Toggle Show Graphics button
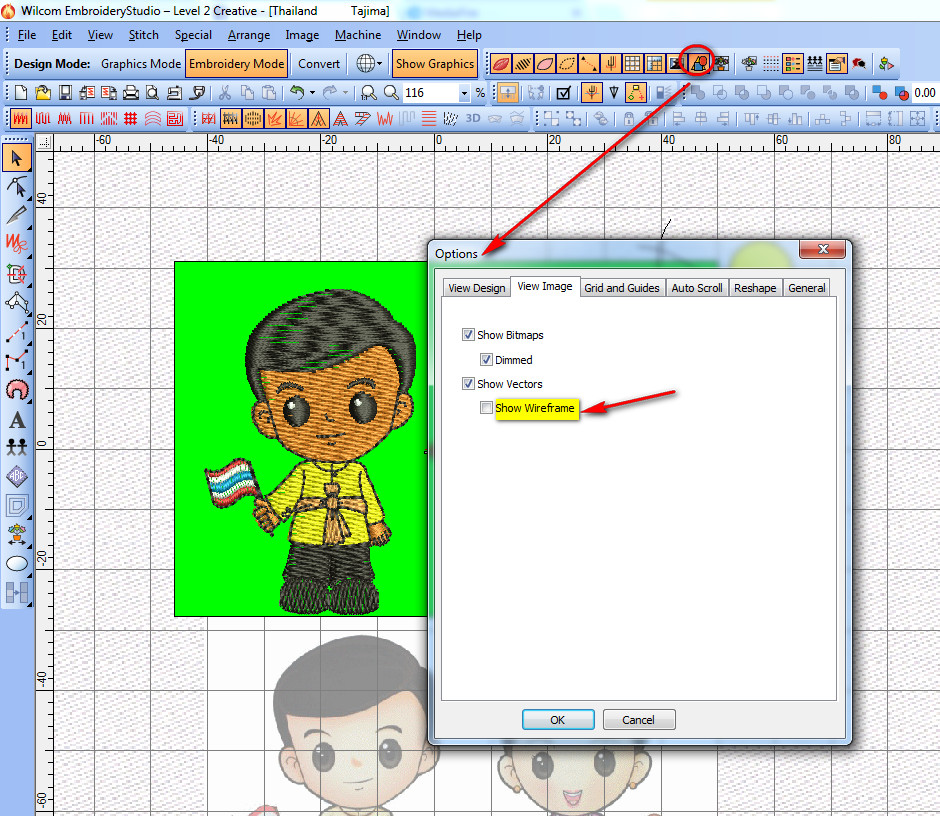The height and width of the screenshot is (816, 940). pos(435,64)
